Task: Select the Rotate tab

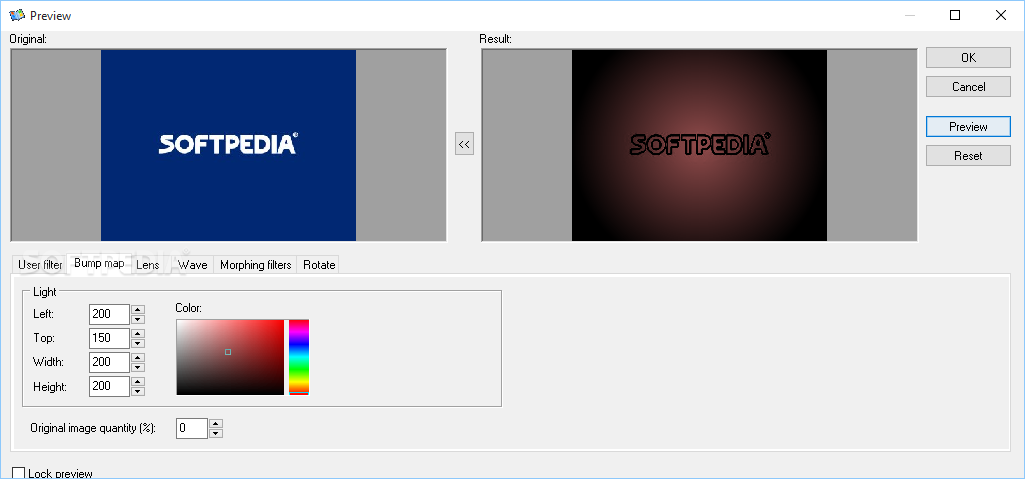Action: click(x=319, y=265)
